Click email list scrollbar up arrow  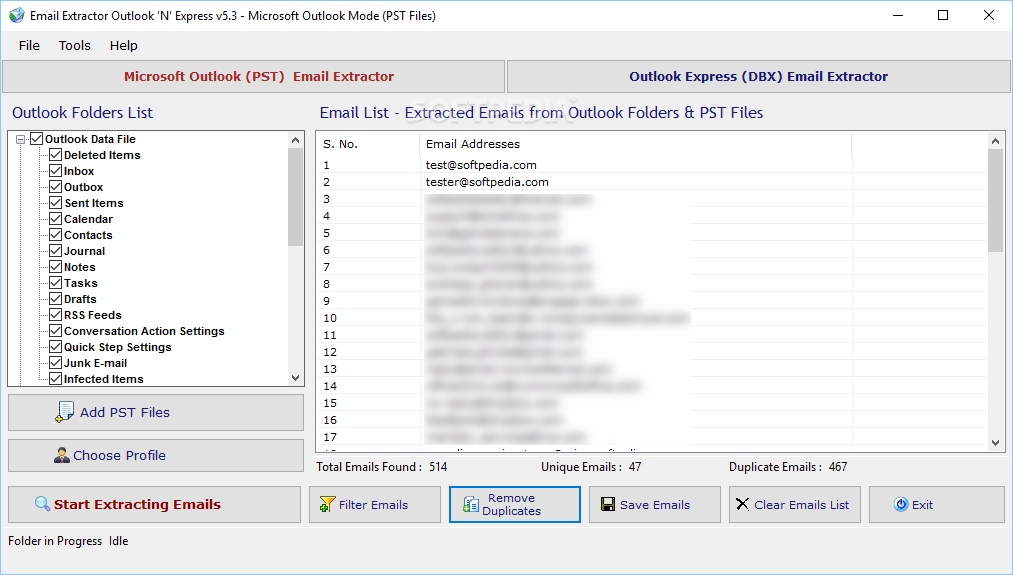996,141
